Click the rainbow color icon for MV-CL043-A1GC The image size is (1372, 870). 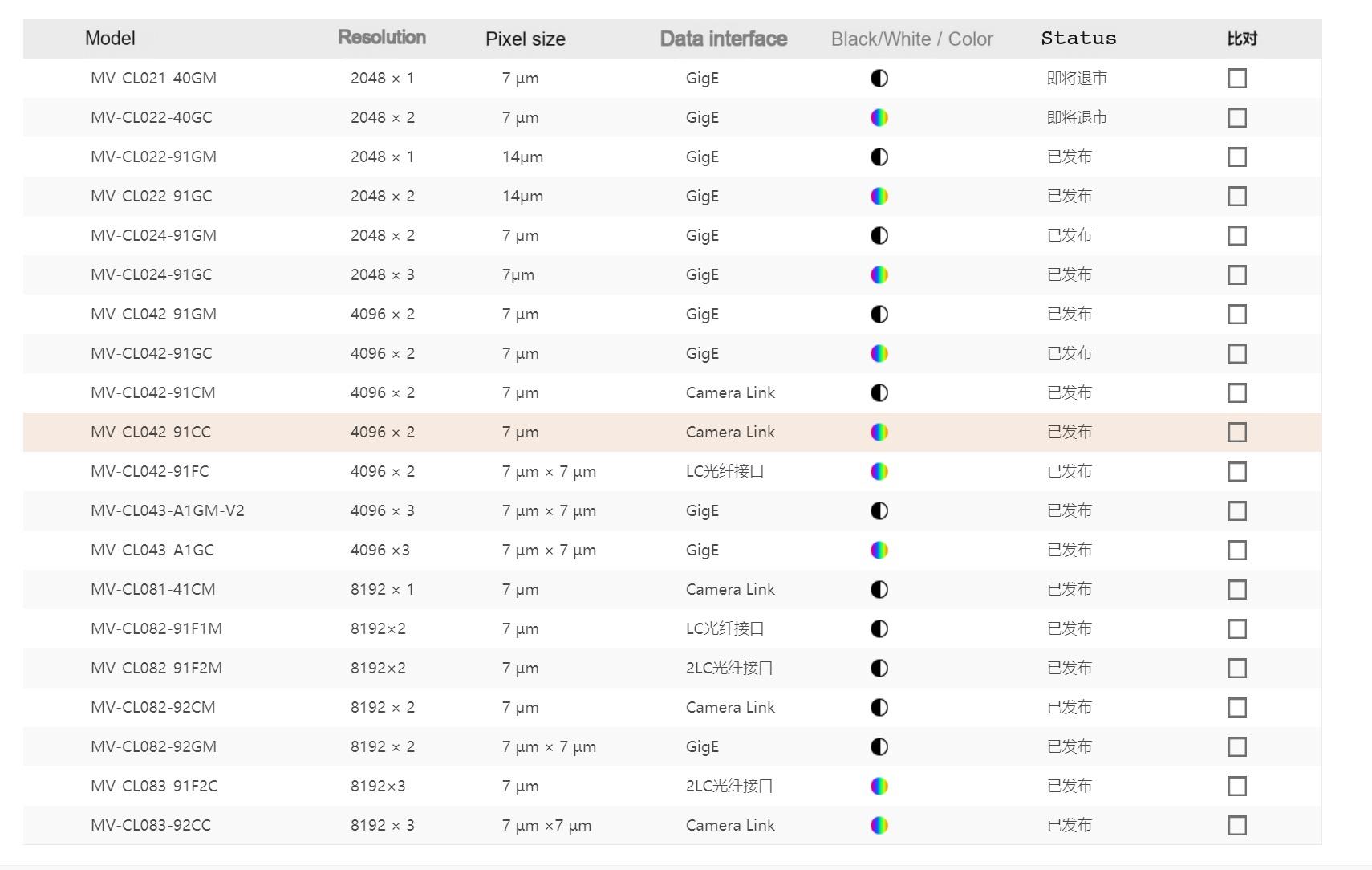(879, 551)
